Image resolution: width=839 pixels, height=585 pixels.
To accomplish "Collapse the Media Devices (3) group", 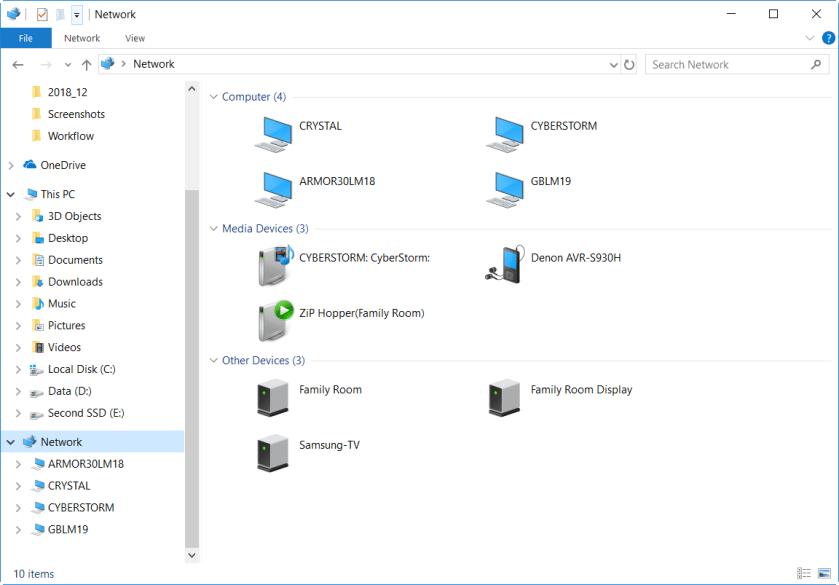I will pyautogui.click(x=214, y=229).
